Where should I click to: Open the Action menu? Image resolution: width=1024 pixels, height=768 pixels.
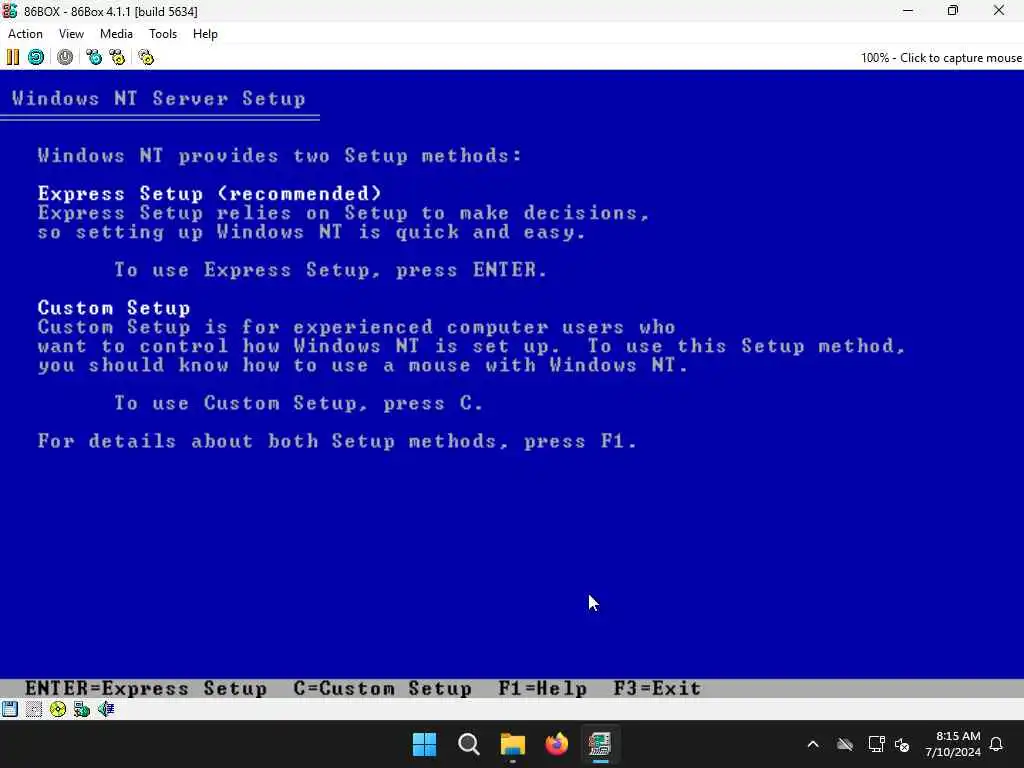(x=25, y=34)
